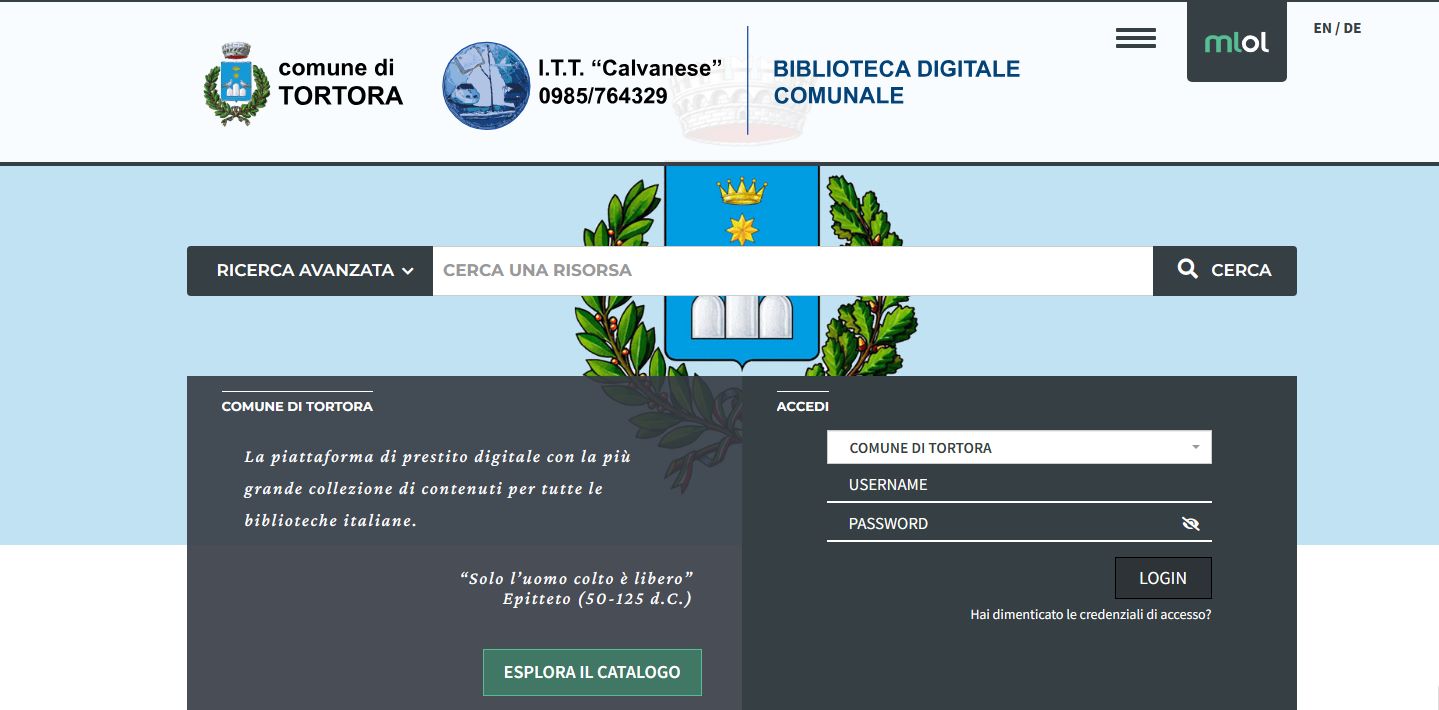Click the arrow on the library combo box
The height and width of the screenshot is (710, 1439).
[x=1195, y=448]
